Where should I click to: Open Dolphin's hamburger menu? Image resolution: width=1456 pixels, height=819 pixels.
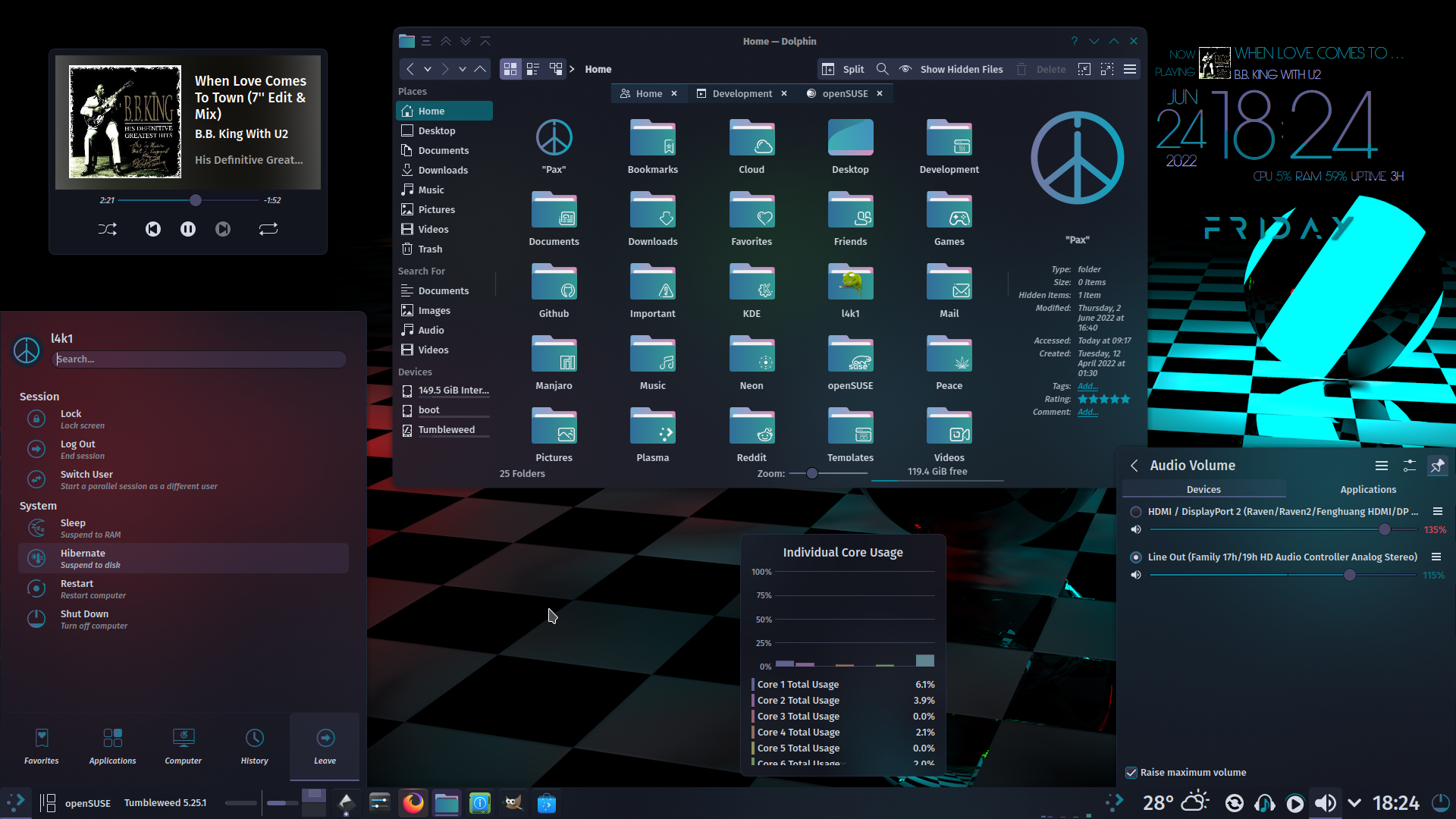click(1130, 69)
